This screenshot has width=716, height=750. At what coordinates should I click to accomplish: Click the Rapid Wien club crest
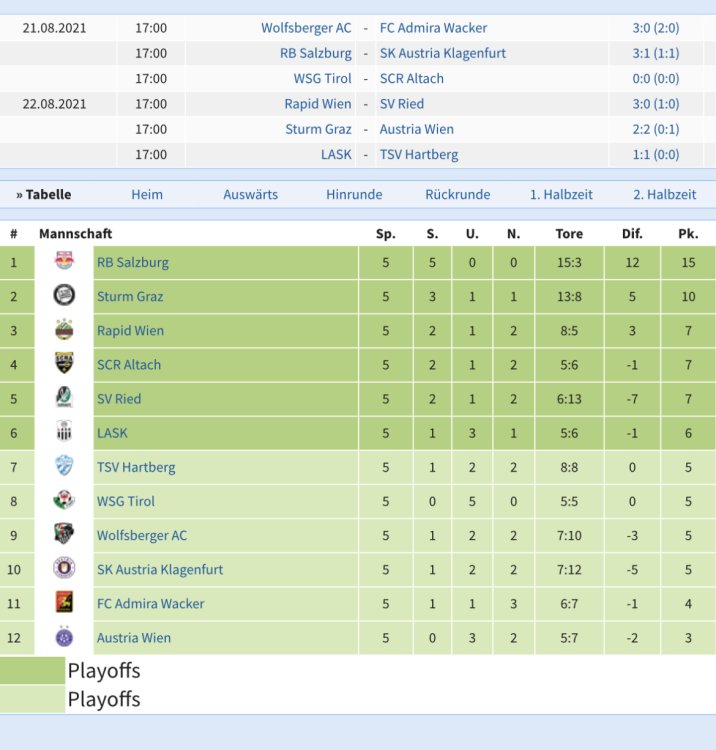[64, 330]
